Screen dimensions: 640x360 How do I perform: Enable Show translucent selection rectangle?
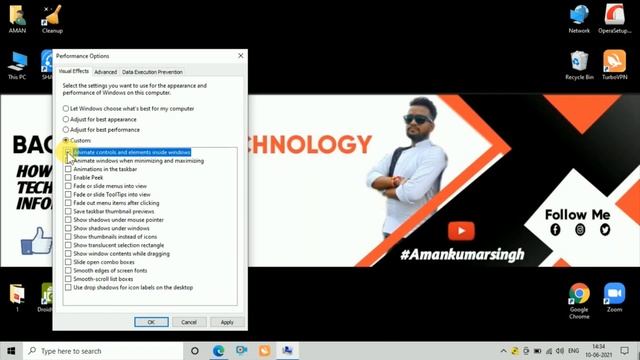(68, 245)
